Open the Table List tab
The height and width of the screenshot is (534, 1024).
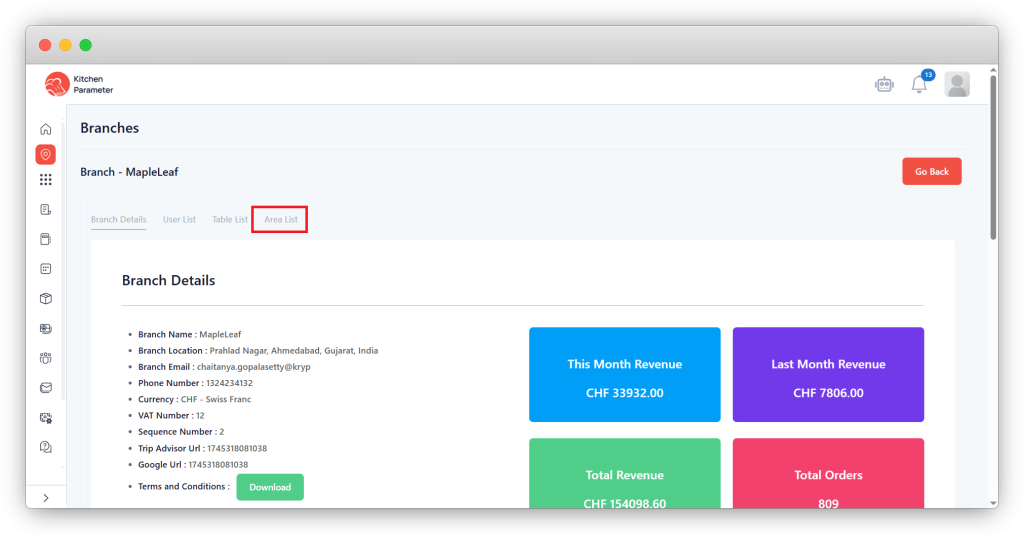click(x=229, y=219)
